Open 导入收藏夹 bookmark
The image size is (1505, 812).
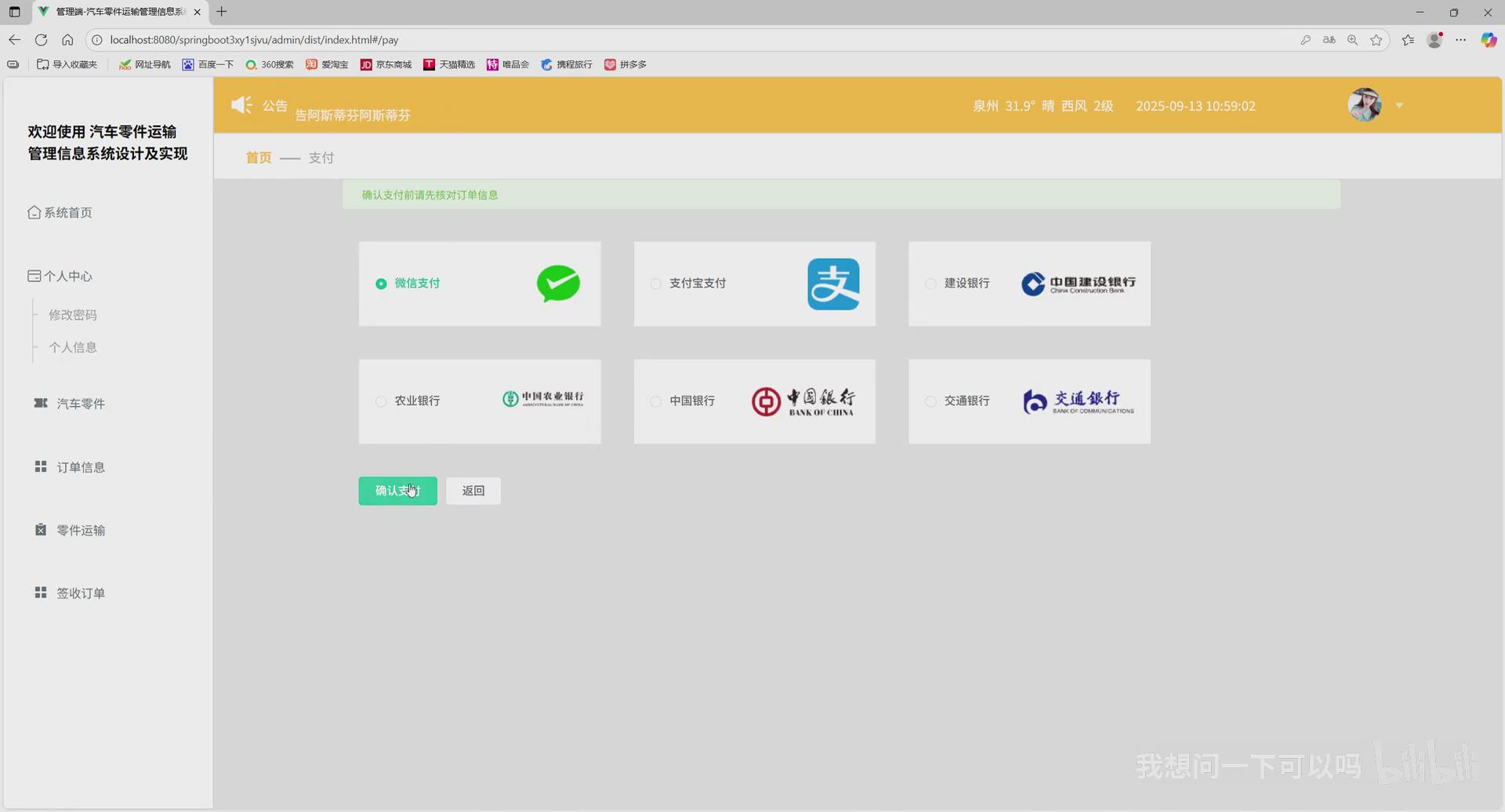[x=67, y=64]
